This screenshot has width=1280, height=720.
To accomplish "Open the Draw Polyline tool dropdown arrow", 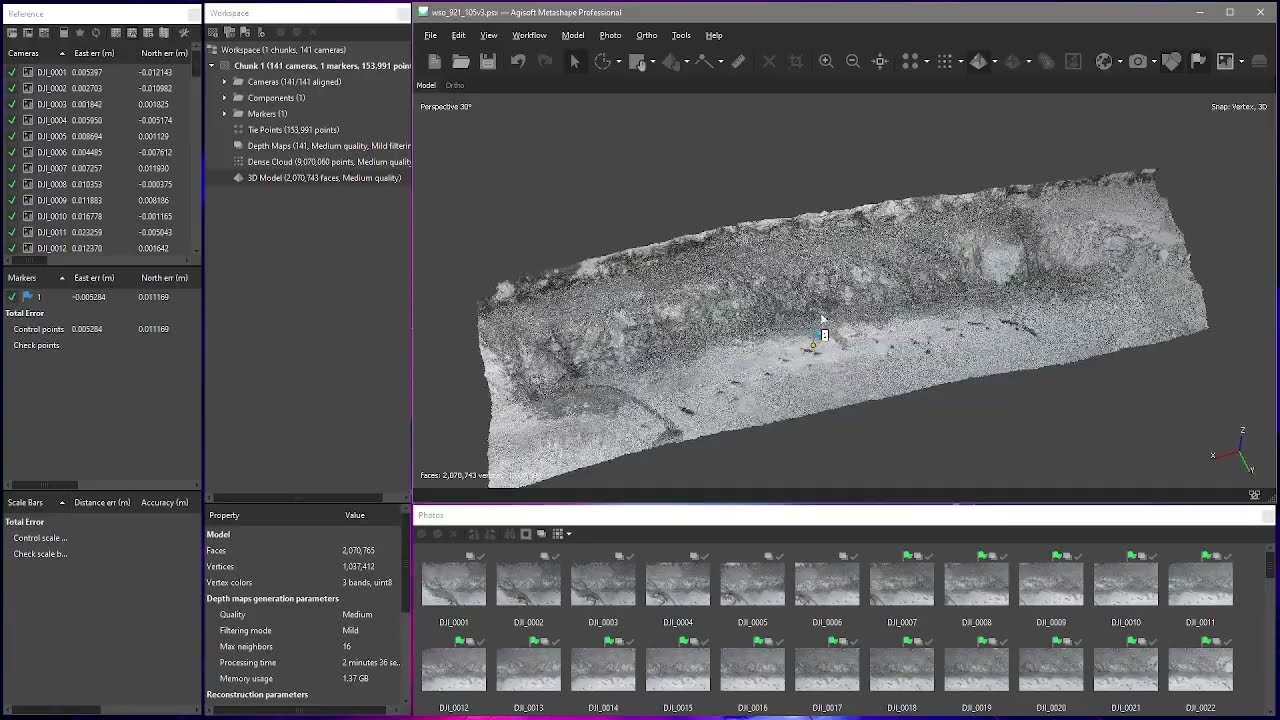I will (x=719, y=62).
